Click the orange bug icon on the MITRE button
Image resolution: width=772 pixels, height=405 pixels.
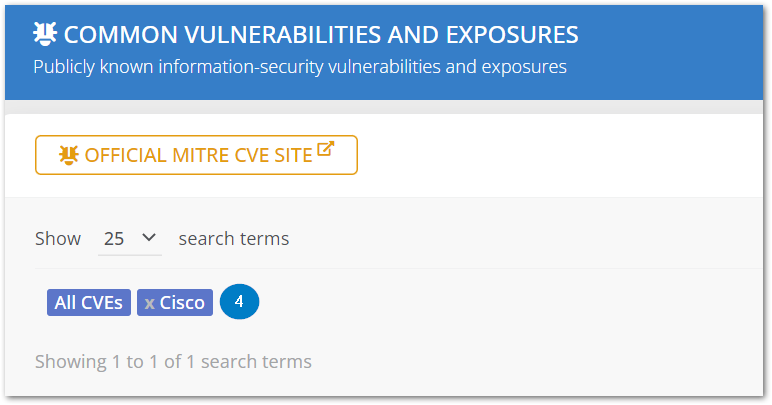click(68, 155)
